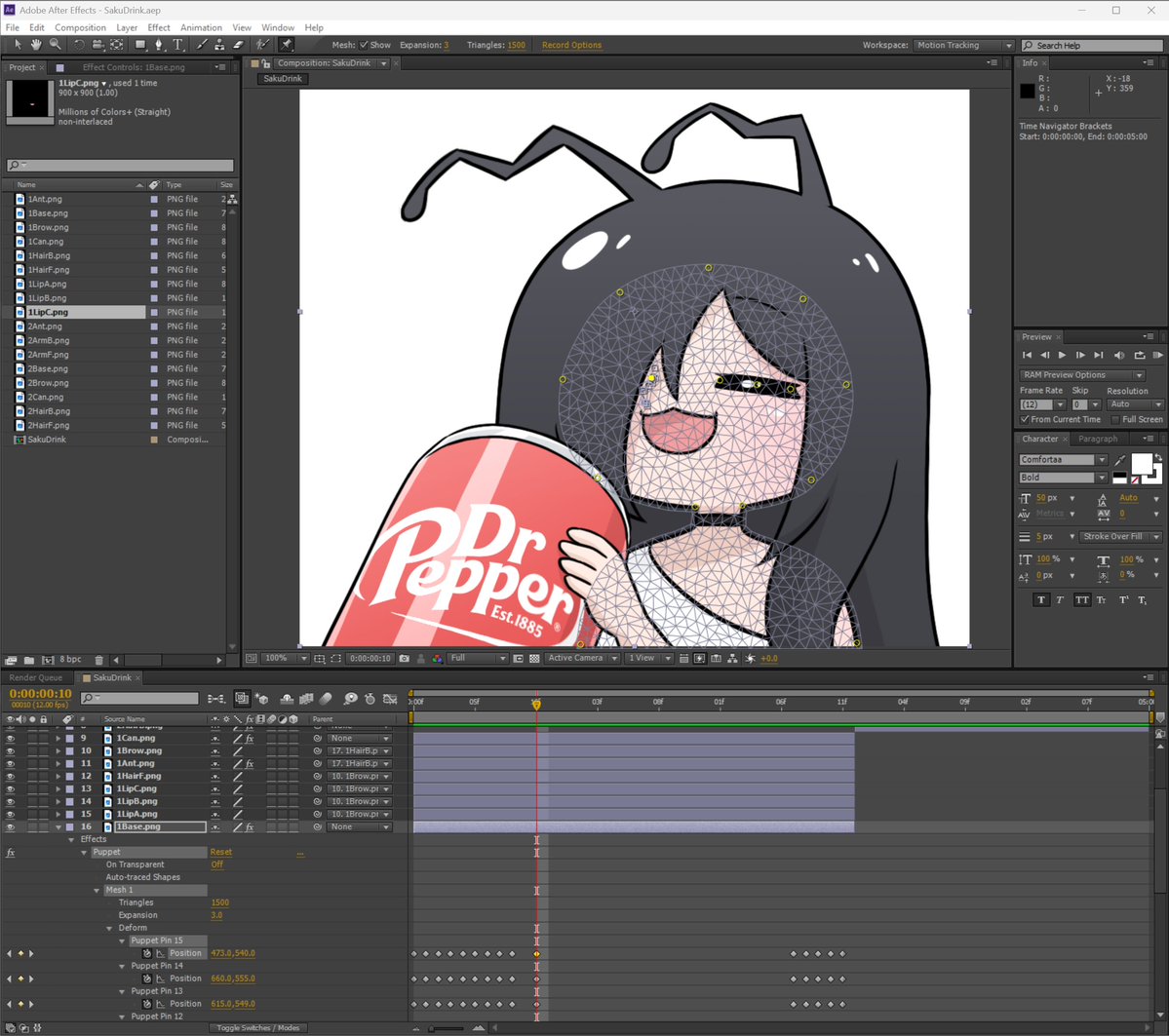Click the Composition Mini-Flowchart icon in timeline
Screen dimensions: 1169x1036
[x=216, y=699]
